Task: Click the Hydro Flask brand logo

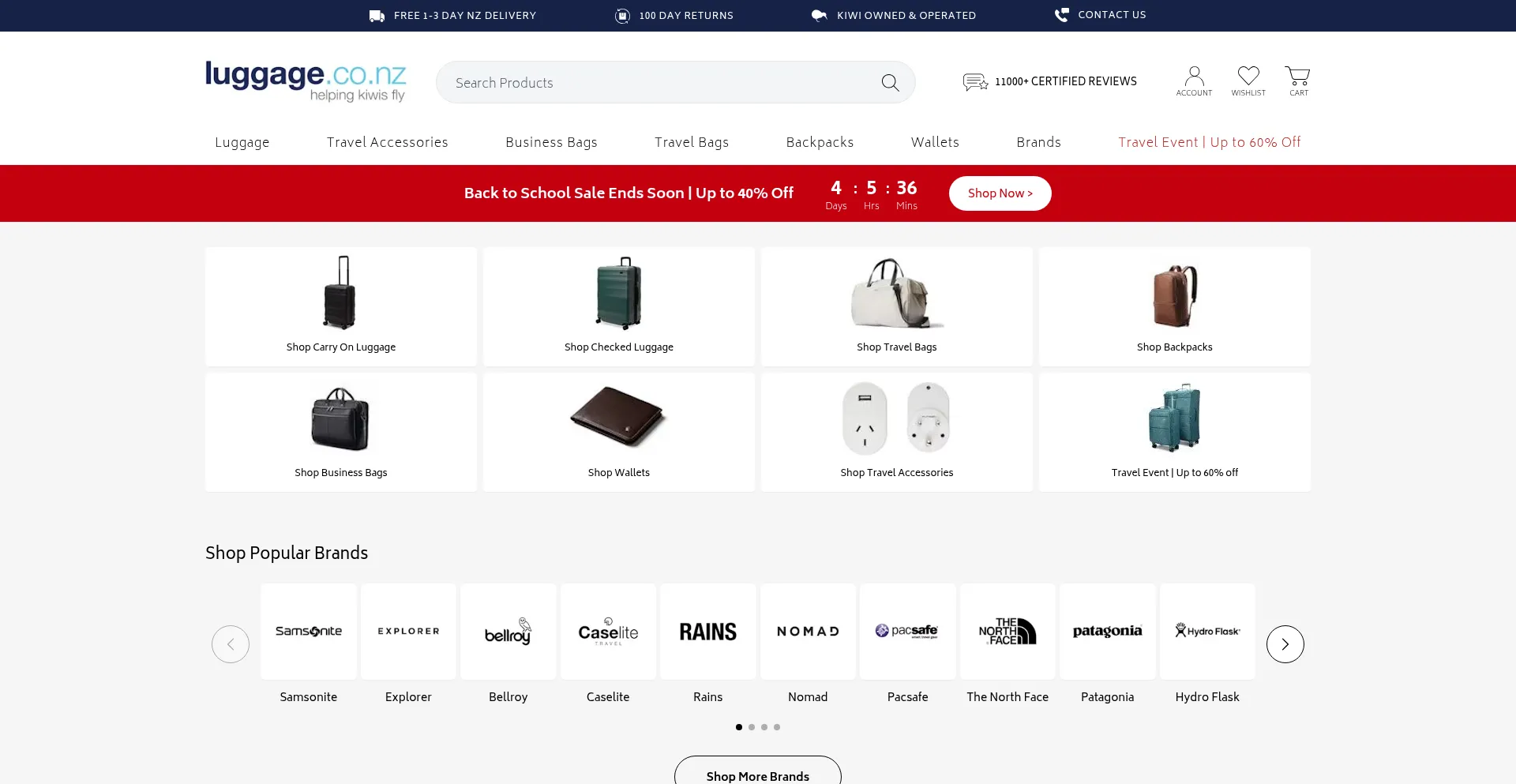Action: pos(1207,631)
